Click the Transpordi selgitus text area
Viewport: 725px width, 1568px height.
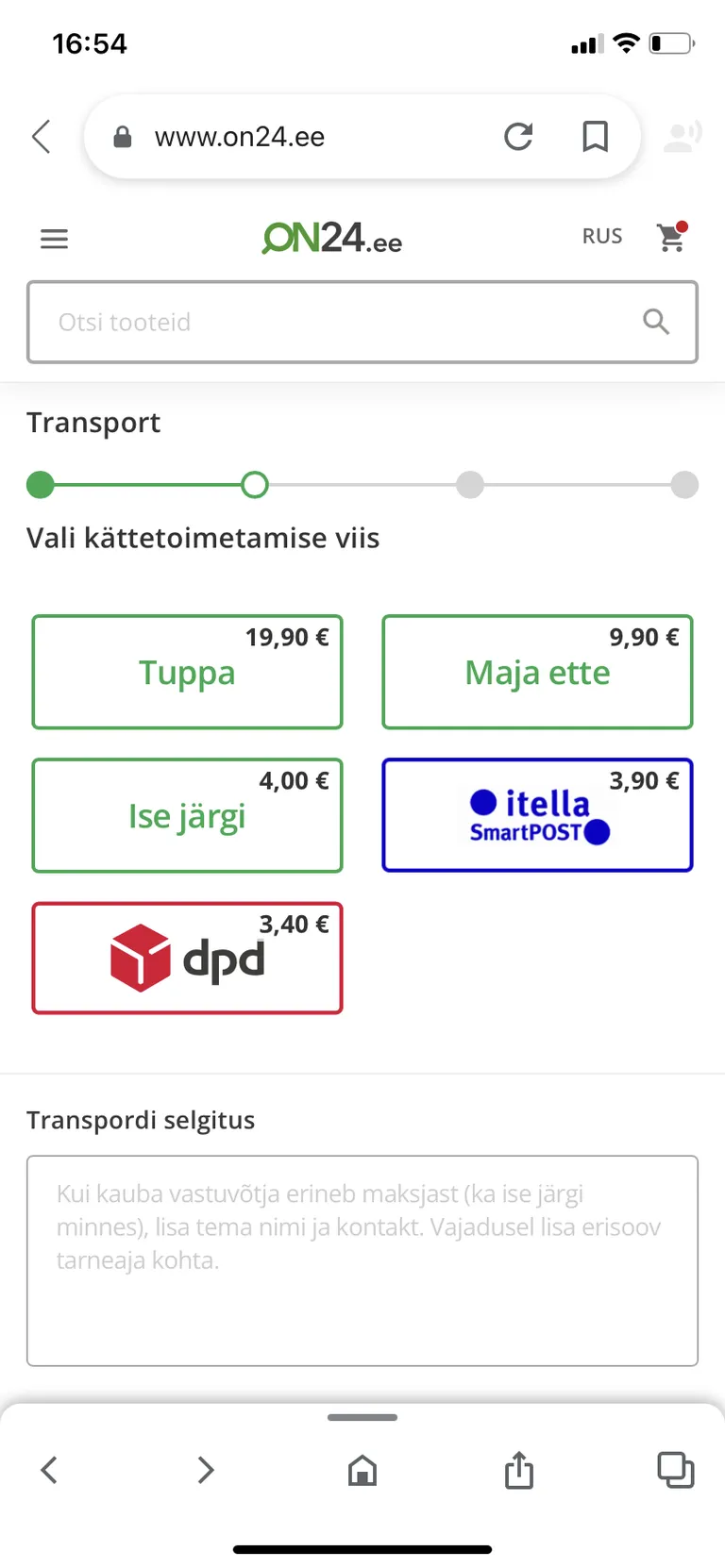point(362,1260)
